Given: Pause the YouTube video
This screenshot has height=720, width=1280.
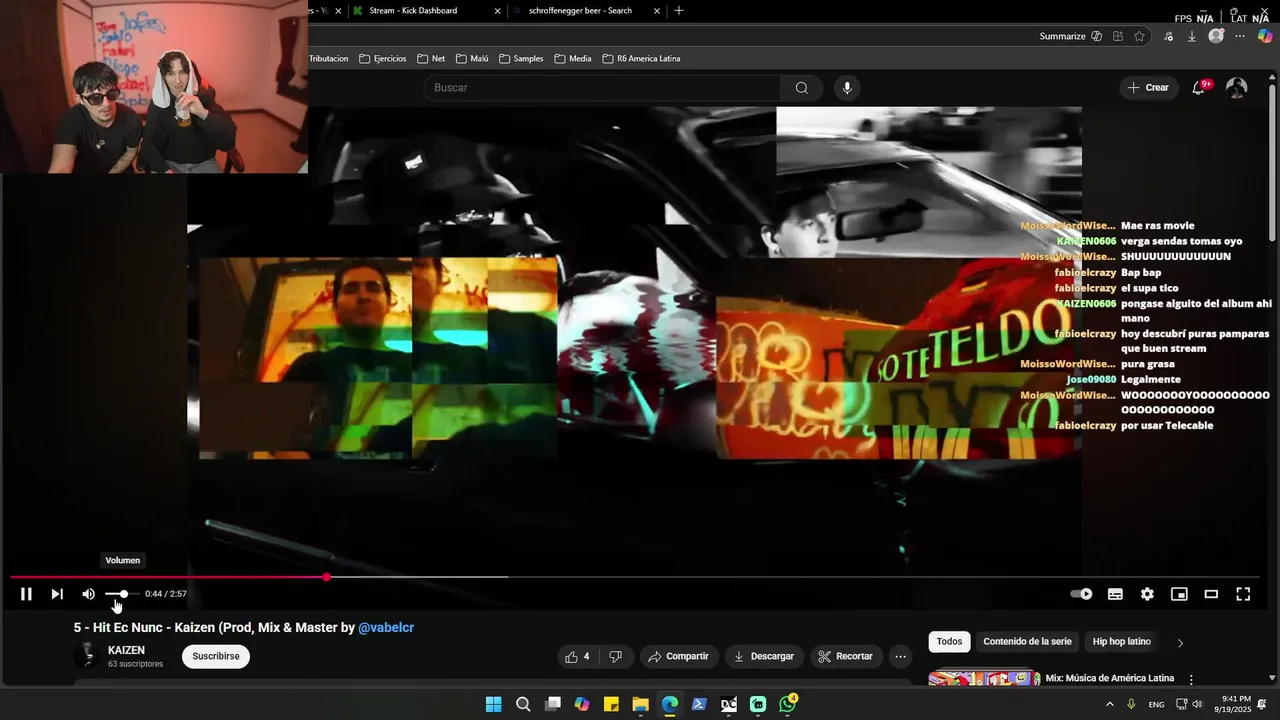Looking at the screenshot, I should 26,594.
